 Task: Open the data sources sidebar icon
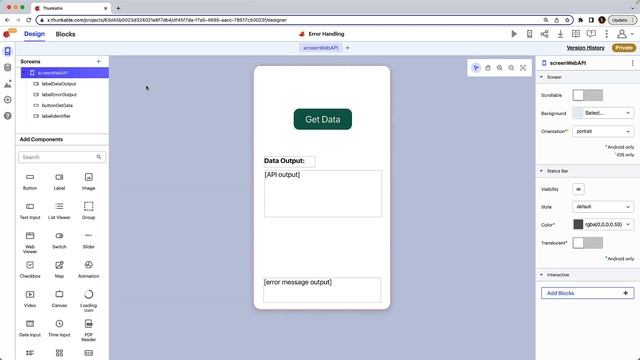point(7,67)
